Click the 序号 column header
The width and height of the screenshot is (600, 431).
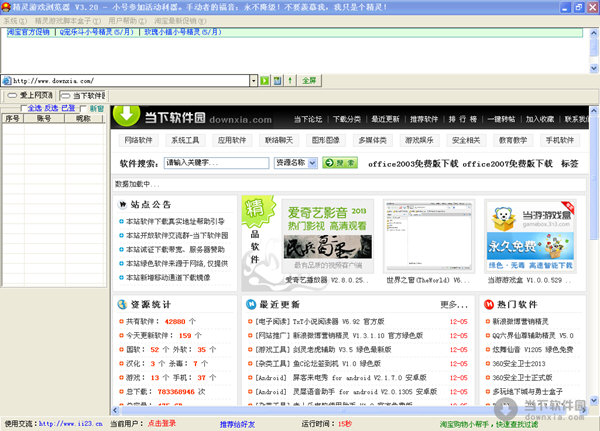[x=13, y=119]
